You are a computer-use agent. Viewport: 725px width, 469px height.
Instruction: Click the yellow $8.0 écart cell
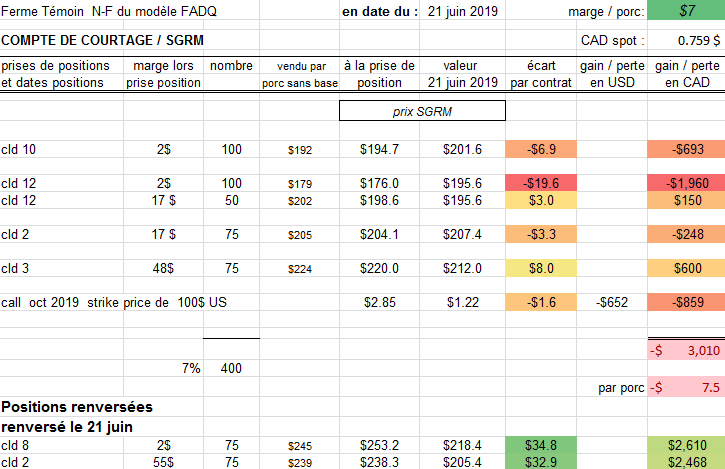541,268
